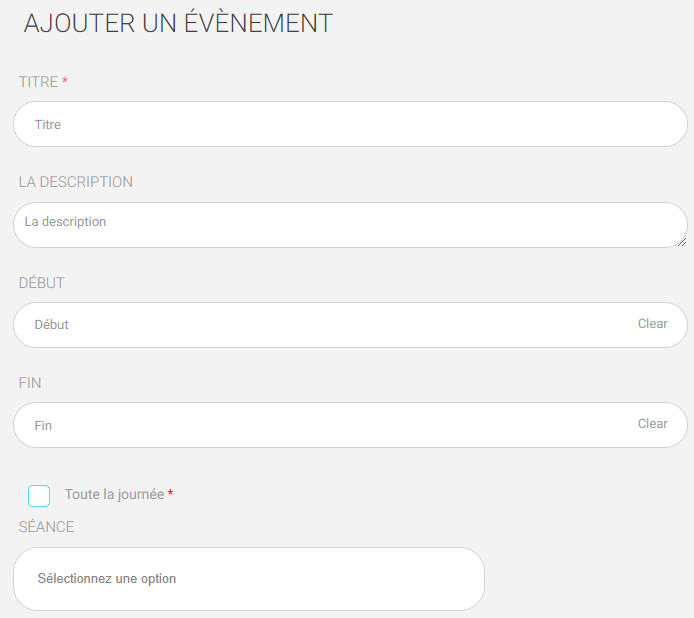Clear the Fin date value
This screenshot has height=618, width=694.
pos(652,424)
